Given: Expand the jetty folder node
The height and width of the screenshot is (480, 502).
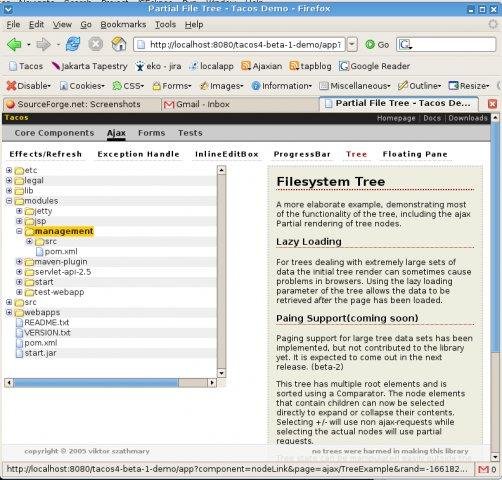Looking at the screenshot, I should point(19,211).
